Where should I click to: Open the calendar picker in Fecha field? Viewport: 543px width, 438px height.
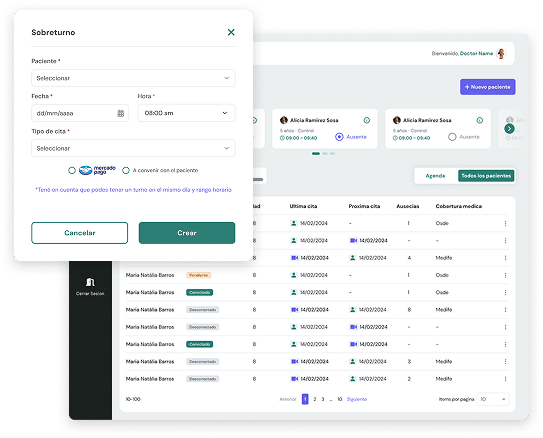[x=121, y=113]
